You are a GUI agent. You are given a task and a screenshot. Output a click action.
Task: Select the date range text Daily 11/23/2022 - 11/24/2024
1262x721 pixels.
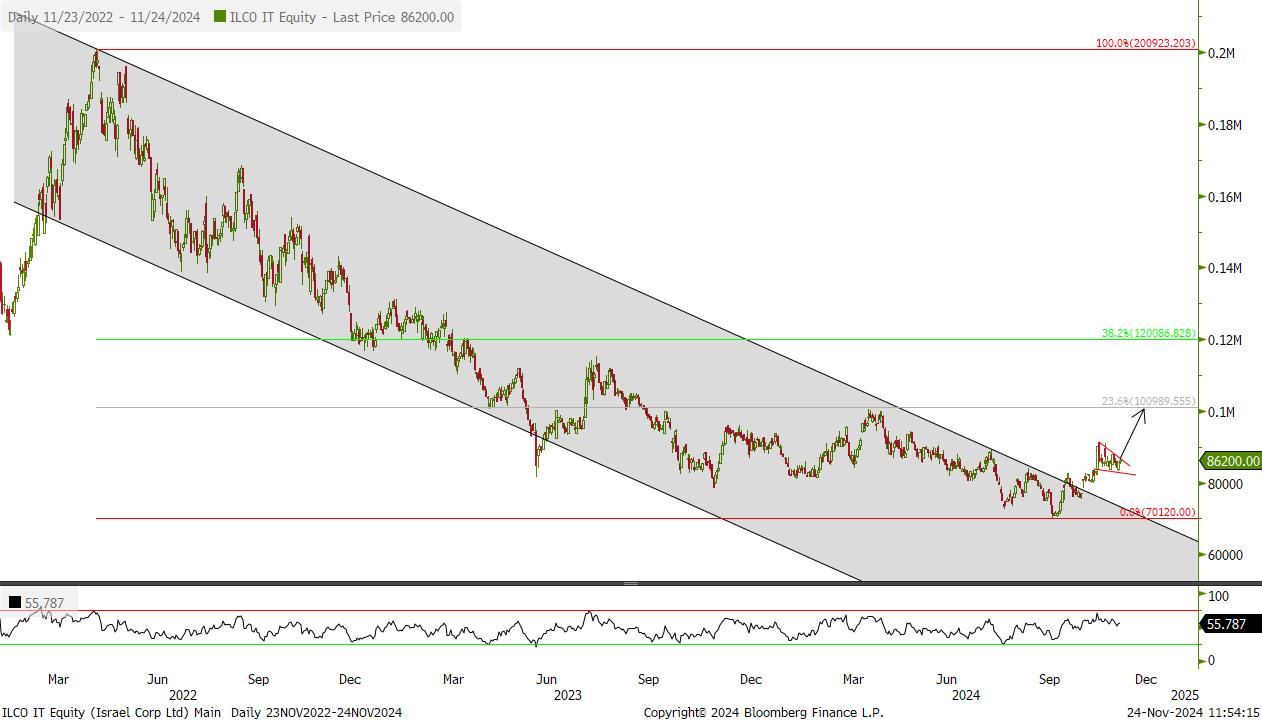coord(105,17)
